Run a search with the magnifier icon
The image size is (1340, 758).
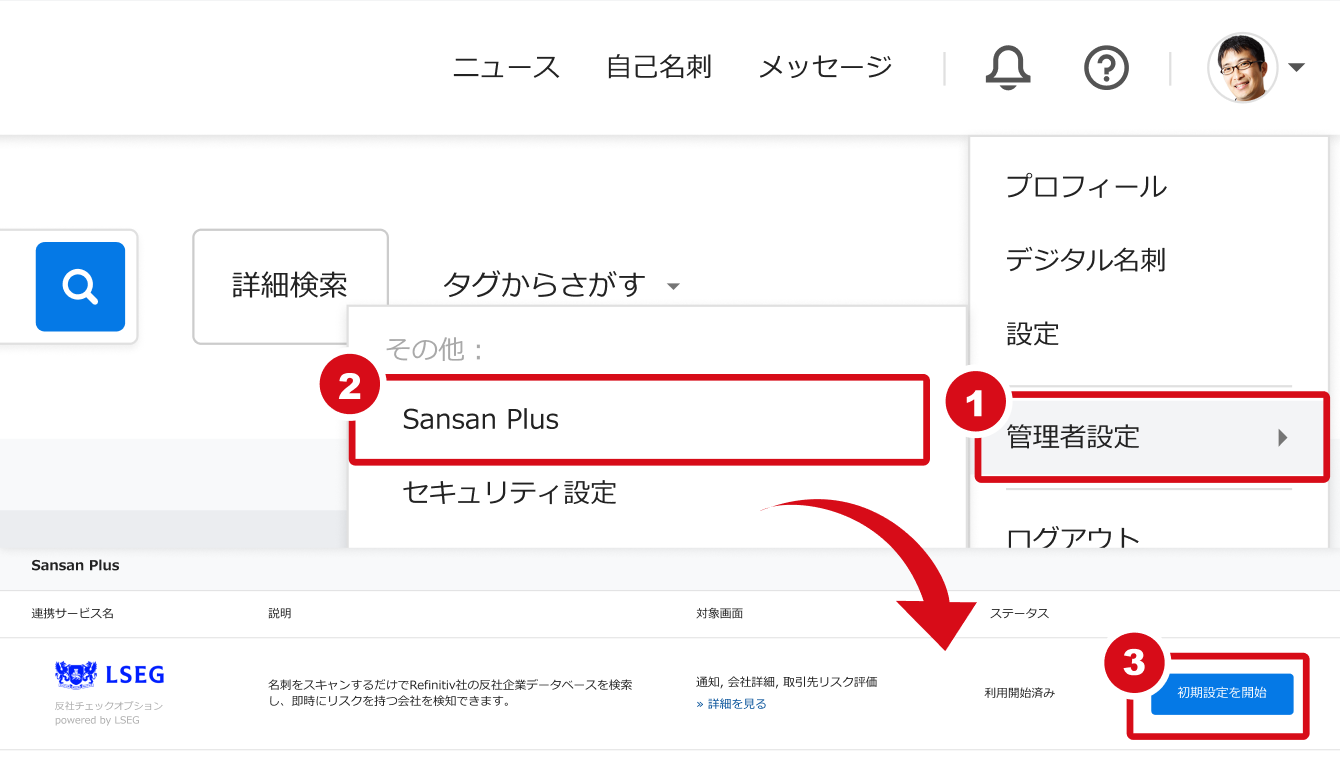tap(80, 287)
